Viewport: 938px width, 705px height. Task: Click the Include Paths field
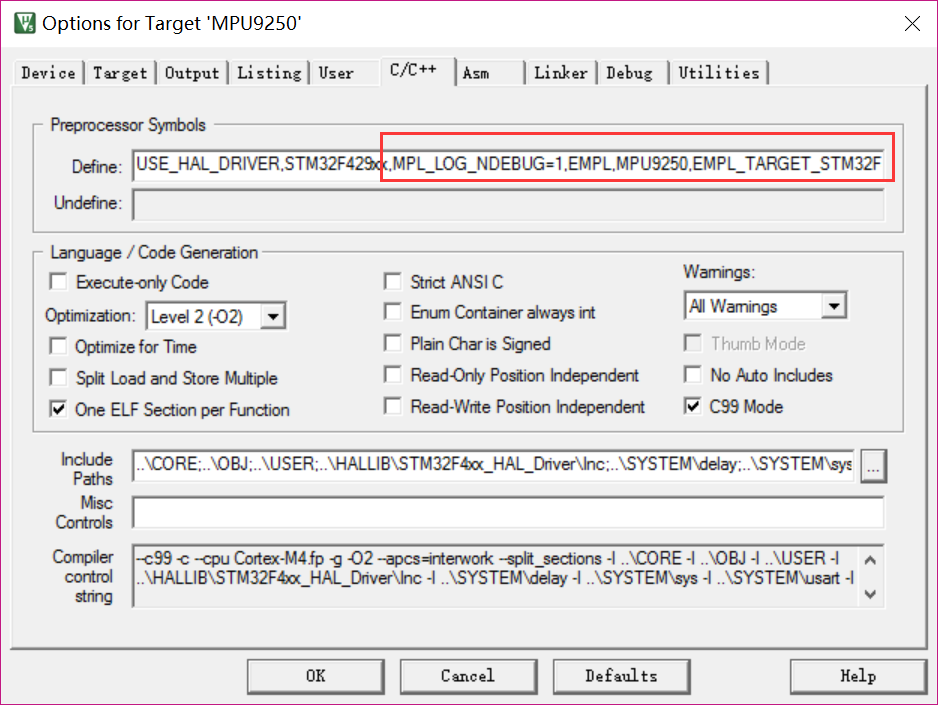[494, 465]
